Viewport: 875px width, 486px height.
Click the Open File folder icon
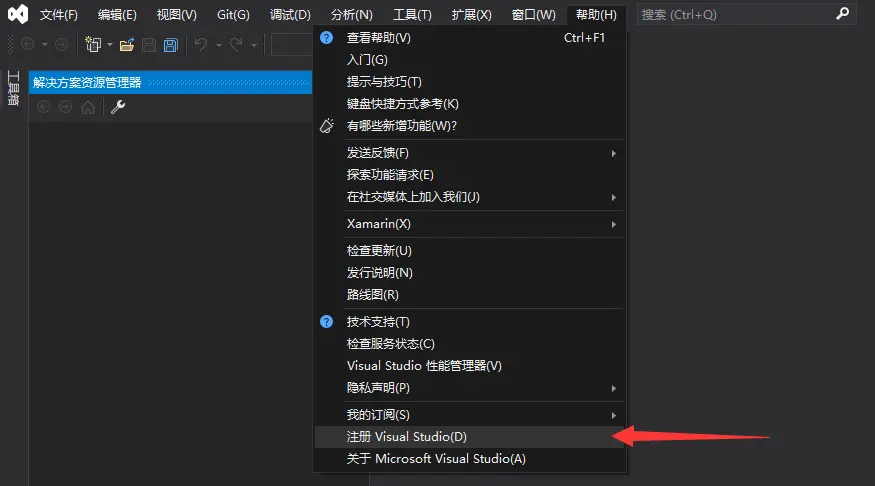click(x=126, y=45)
